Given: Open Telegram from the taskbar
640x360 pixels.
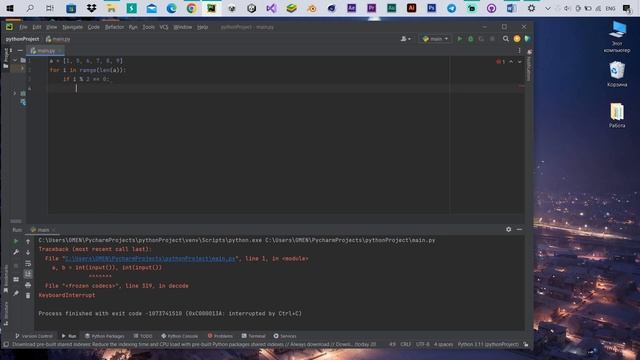Looking at the screenshot, I should [x=451, y=8].
